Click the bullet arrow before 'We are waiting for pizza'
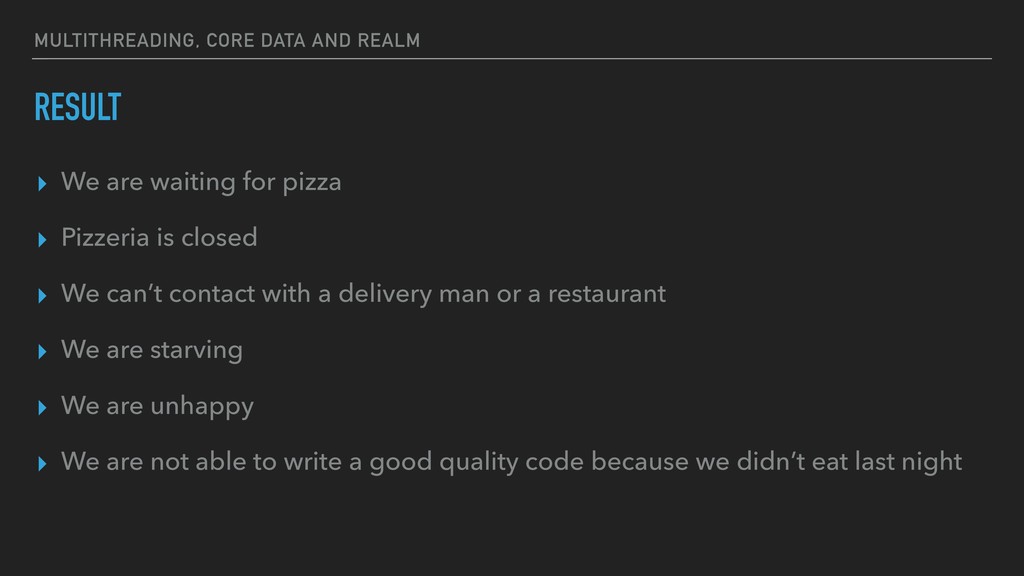 tap(42, 184)
